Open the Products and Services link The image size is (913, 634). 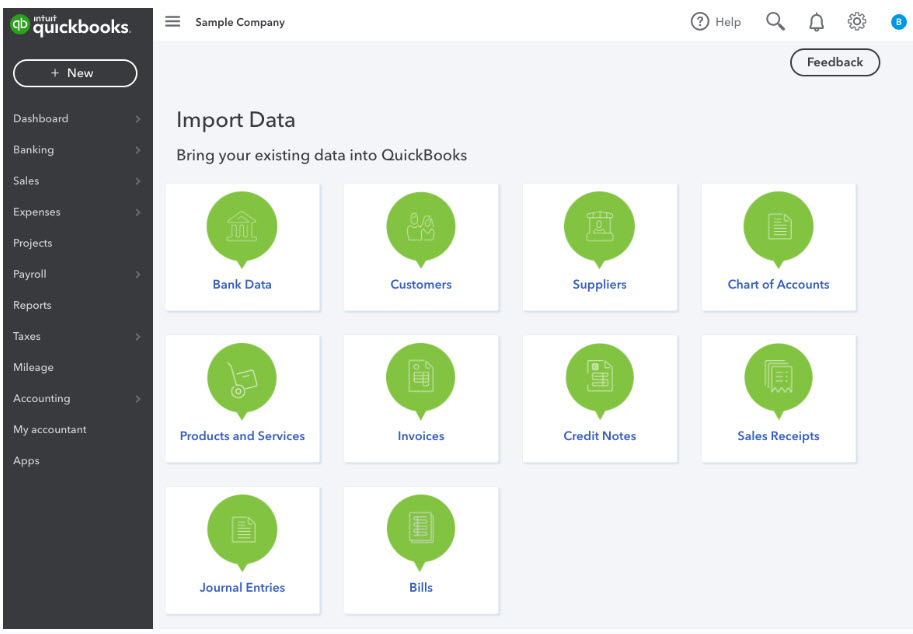(242, 436)
